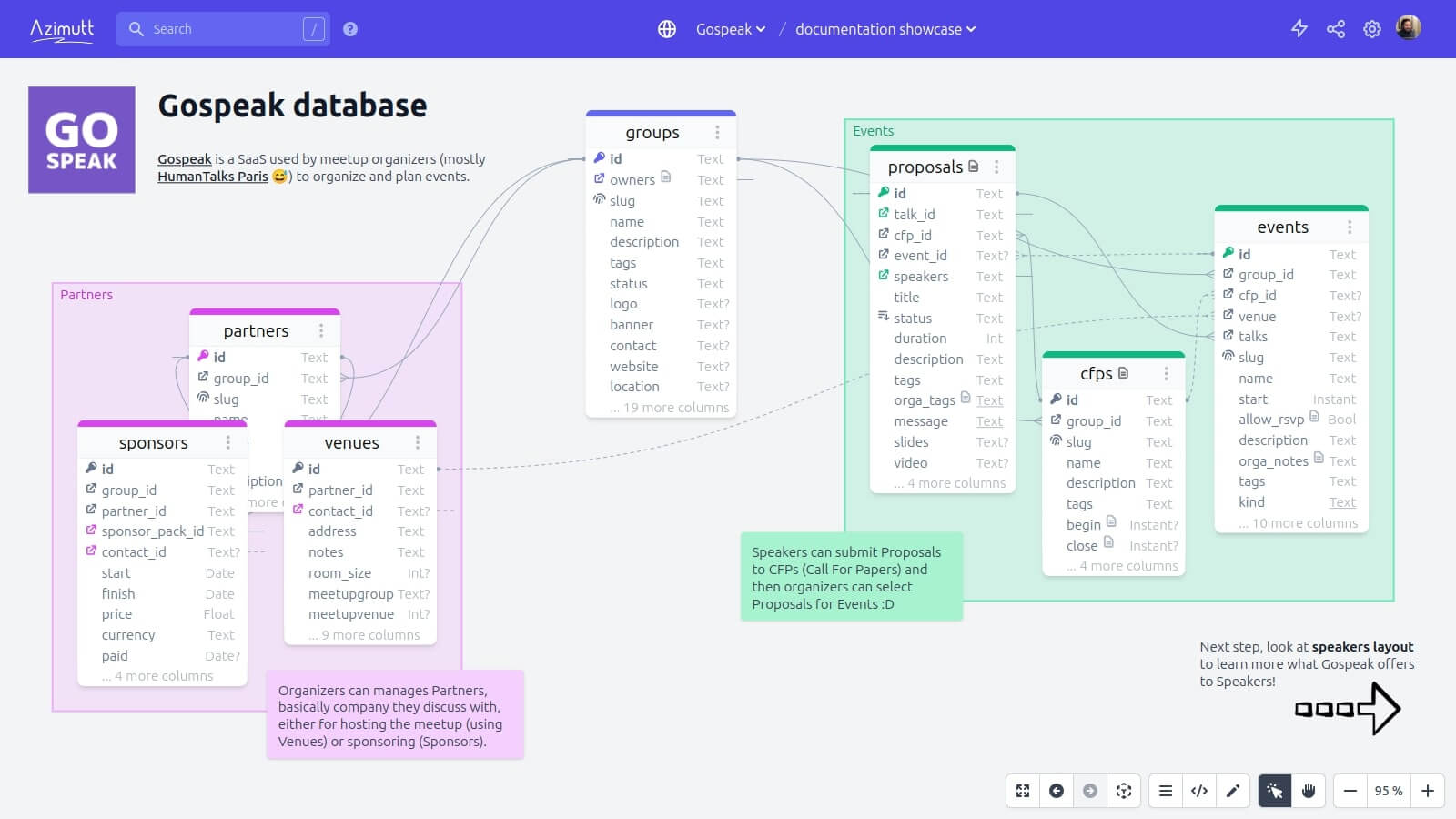The image size is (1456, 819).
Task: Enable the select cursor mode
Action: tap(1275, 791)
